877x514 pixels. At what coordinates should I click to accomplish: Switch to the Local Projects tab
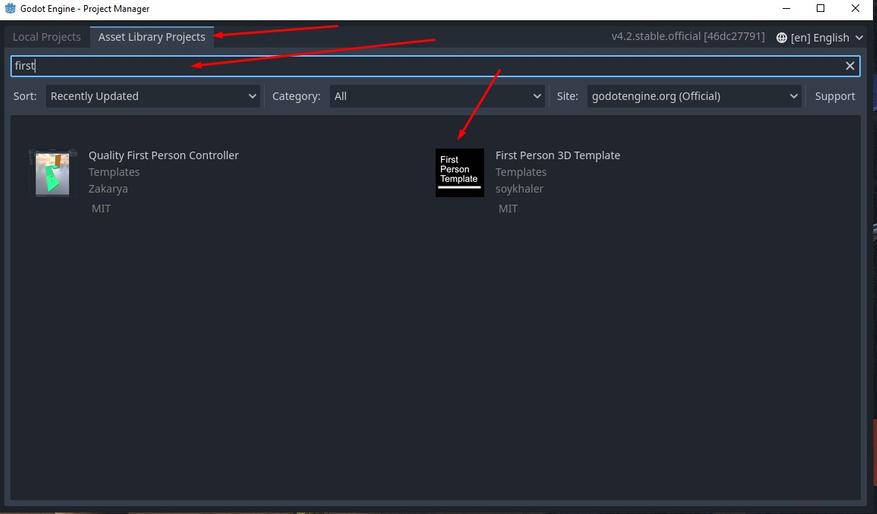[x=46, y=37]
